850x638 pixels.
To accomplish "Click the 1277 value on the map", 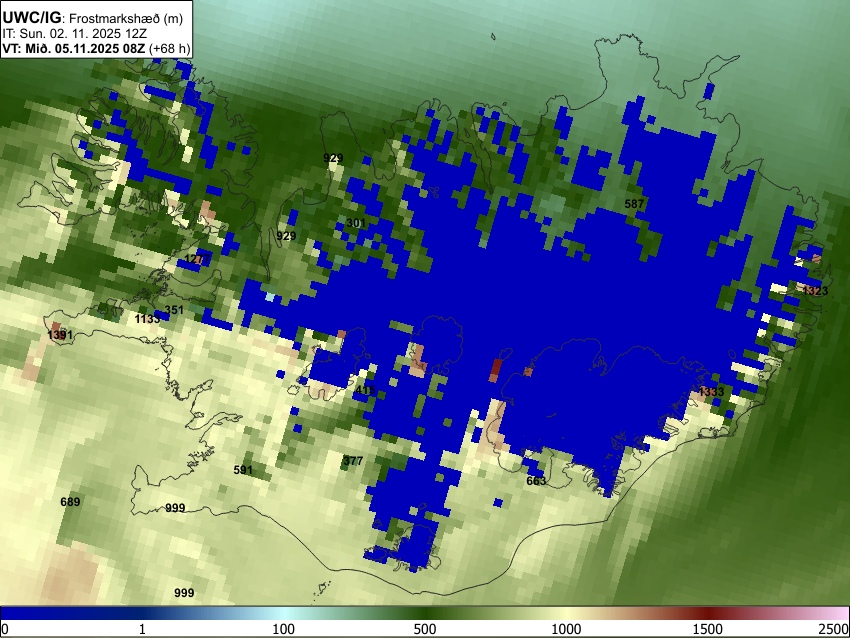I will [x=197, y=259].
